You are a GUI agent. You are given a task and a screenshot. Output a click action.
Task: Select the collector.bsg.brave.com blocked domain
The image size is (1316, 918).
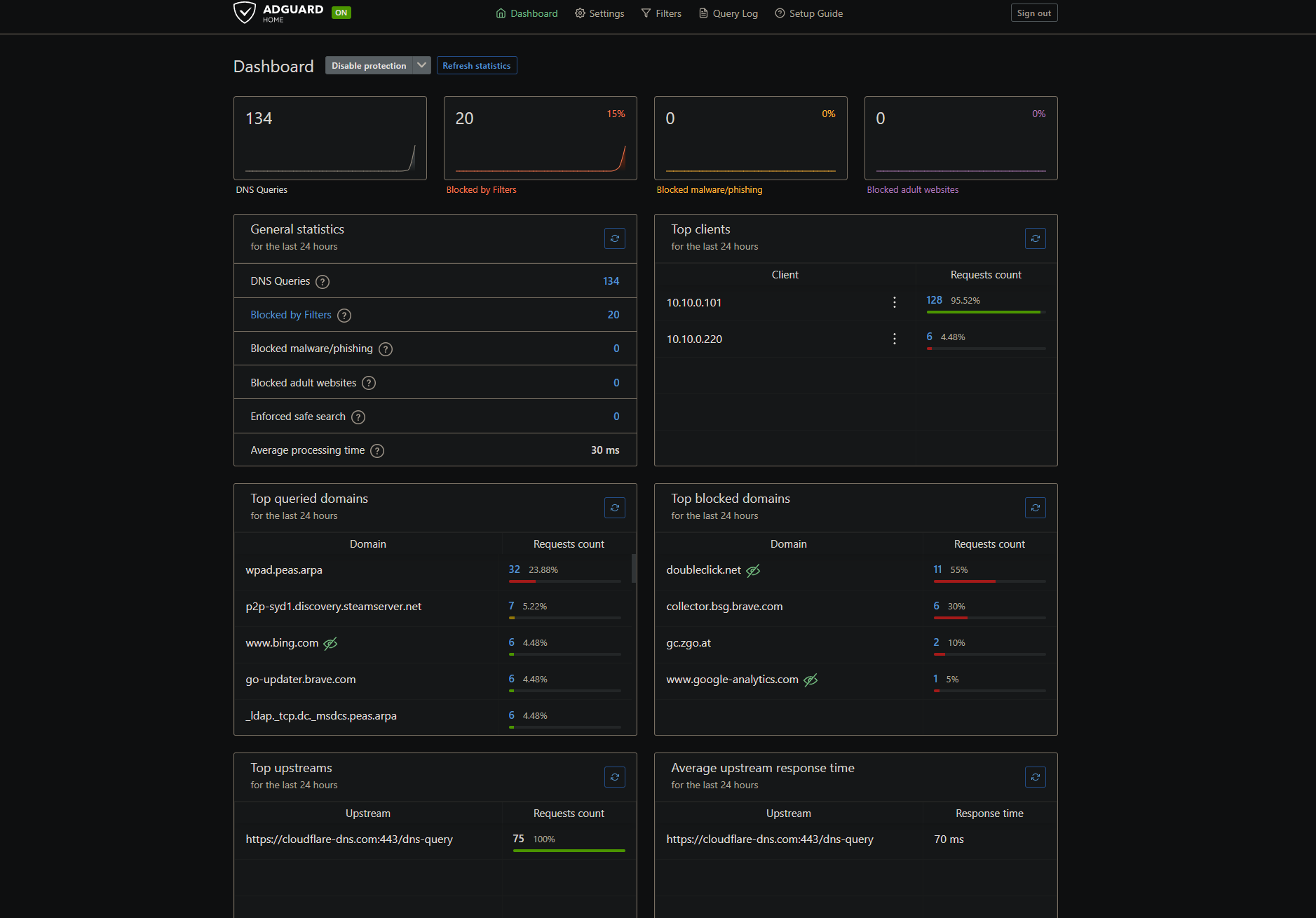click(x=724, y=607)
